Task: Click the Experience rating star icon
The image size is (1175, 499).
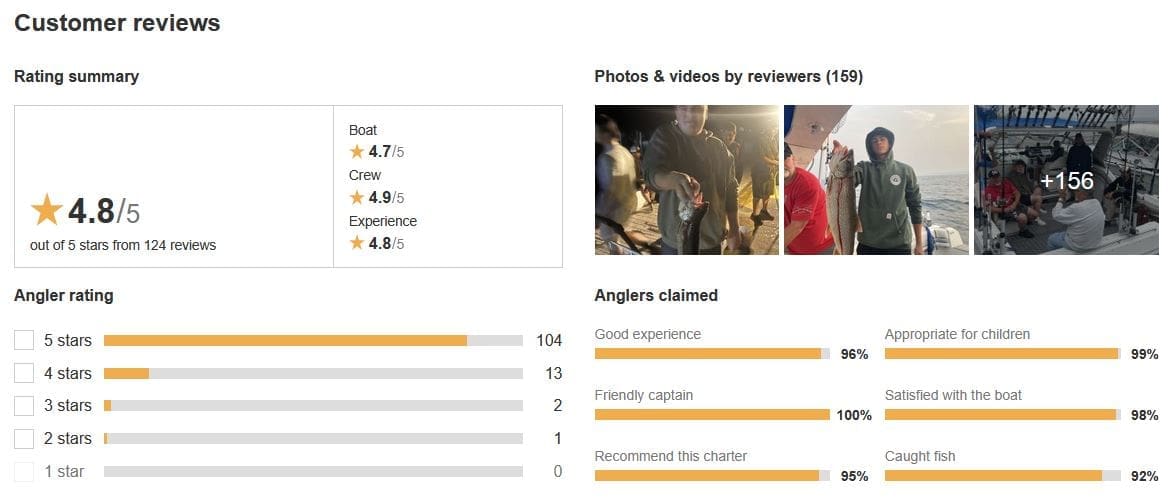Action: pos(357,243)
